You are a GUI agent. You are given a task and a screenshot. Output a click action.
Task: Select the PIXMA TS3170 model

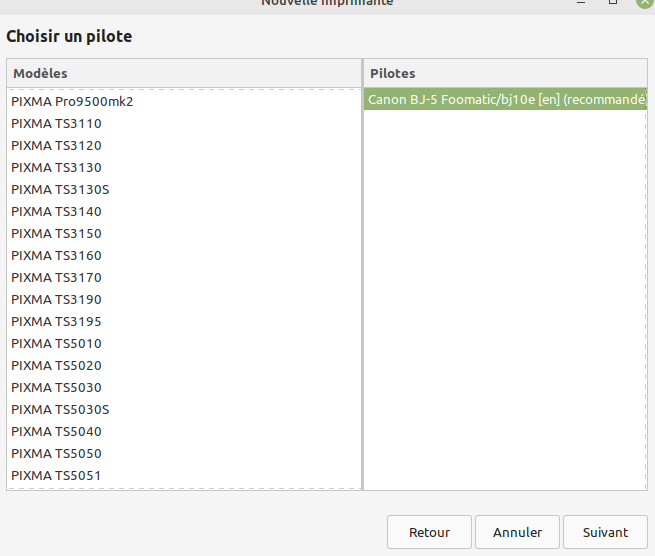56,277
